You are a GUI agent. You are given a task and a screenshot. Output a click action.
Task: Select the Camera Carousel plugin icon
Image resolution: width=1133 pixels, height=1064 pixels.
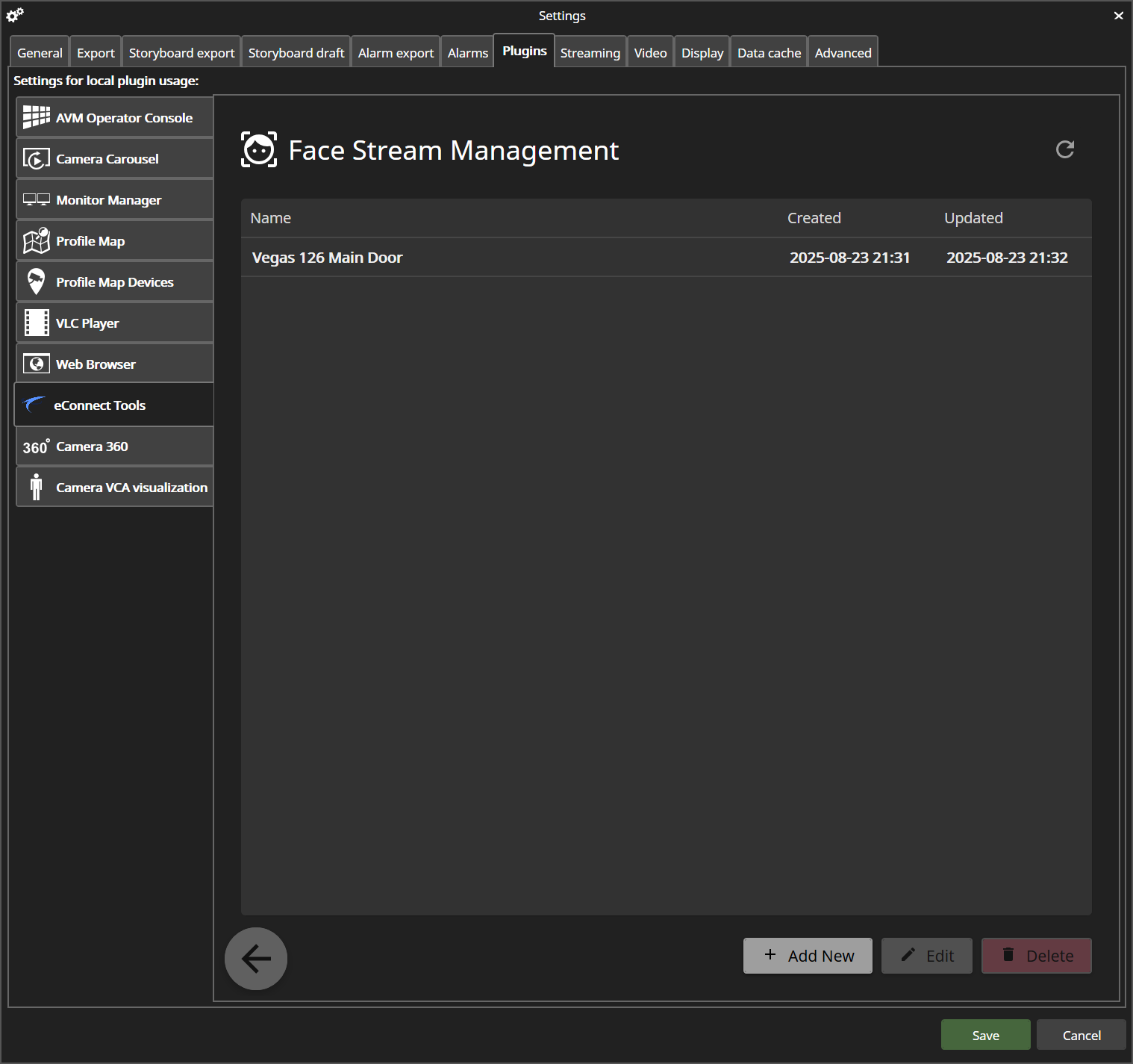pos(36,158)
